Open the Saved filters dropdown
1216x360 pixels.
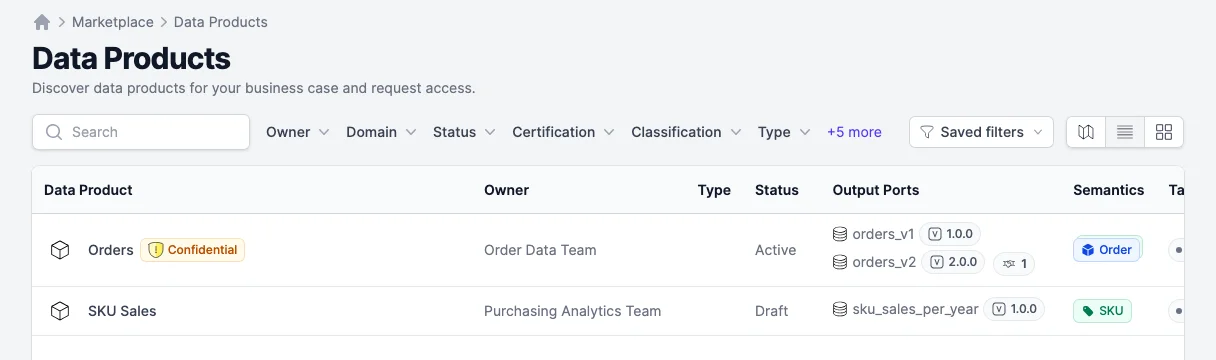[x=981, y=132]
